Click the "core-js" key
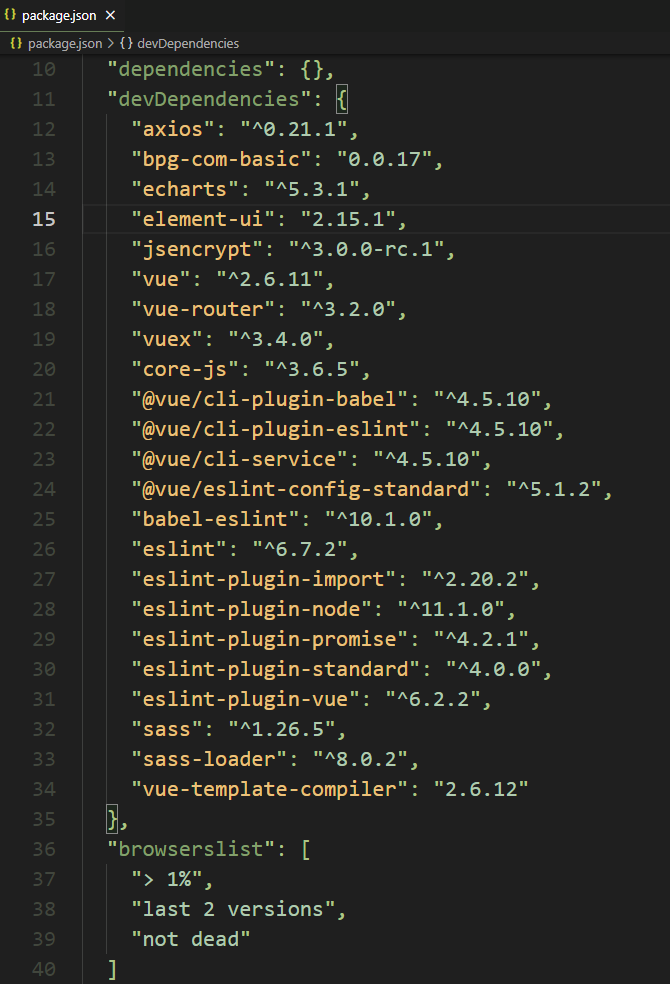The image size is (670, 984). (184, 369)
